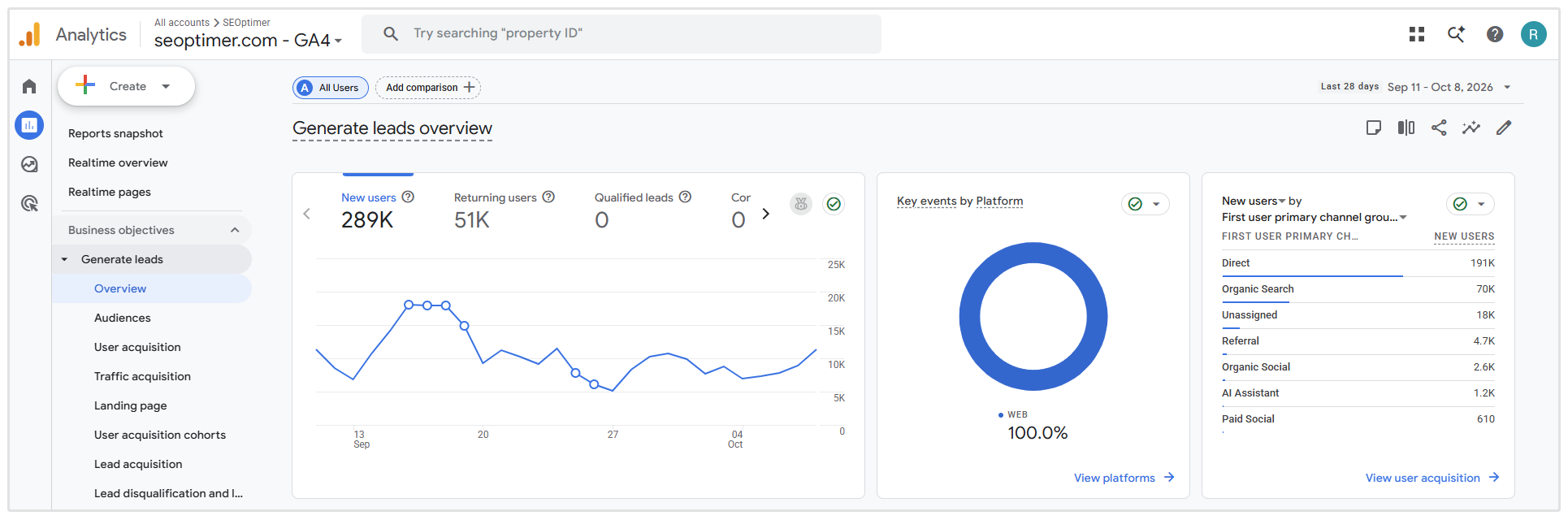The height and width of the screenshot is (520, 1568).
Task: Select the Qualified leads metric tab
Action: (643, 210)
